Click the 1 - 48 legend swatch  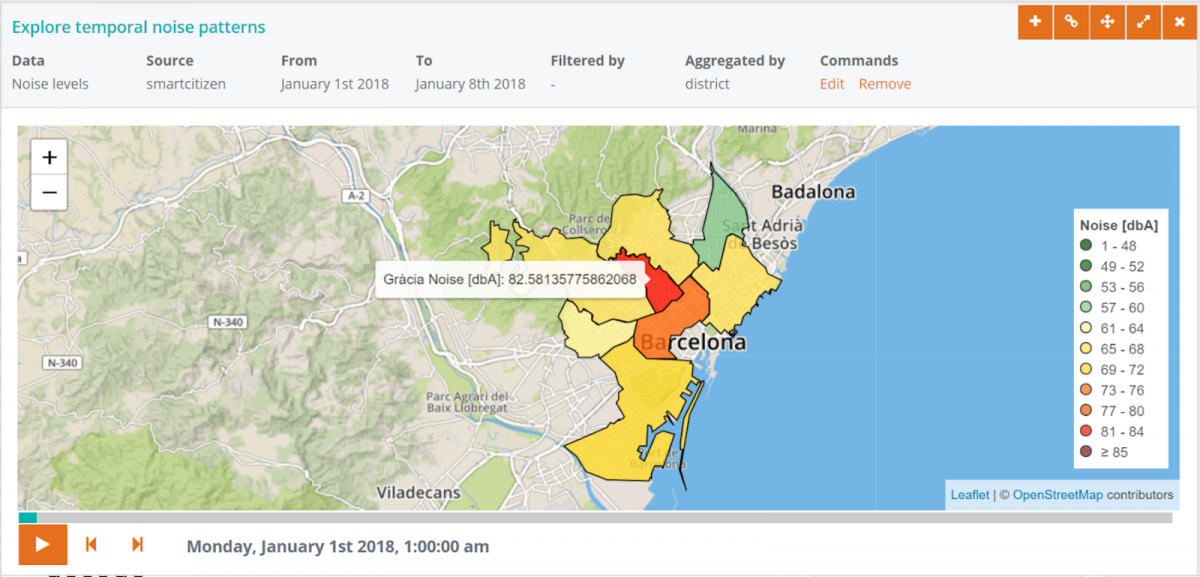[x=1085, y=246]
